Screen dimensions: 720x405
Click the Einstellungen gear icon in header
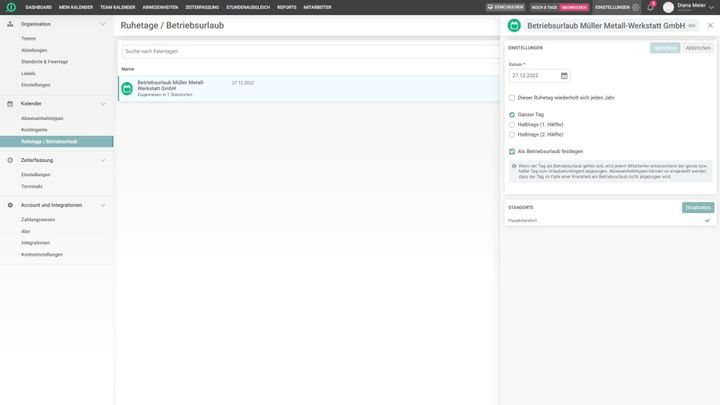[635, 7]
